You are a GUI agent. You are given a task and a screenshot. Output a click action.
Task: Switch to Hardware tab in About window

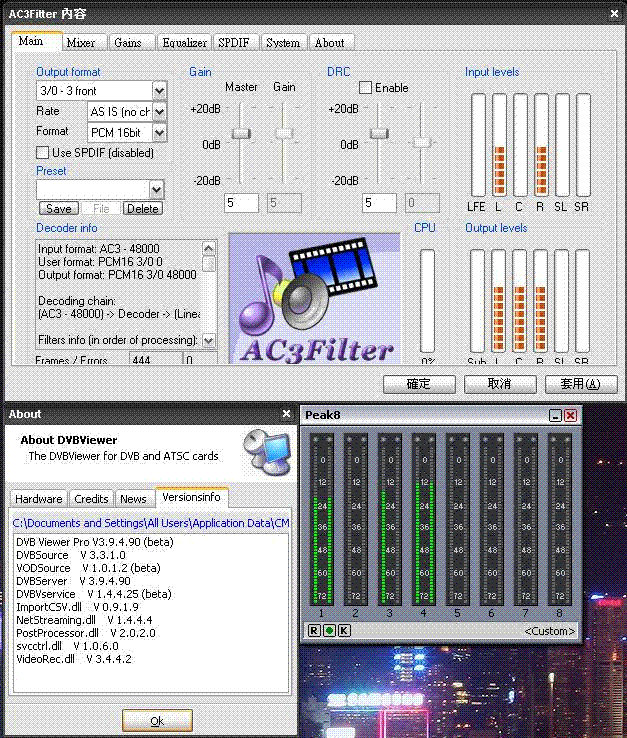[x=39, y=498]
